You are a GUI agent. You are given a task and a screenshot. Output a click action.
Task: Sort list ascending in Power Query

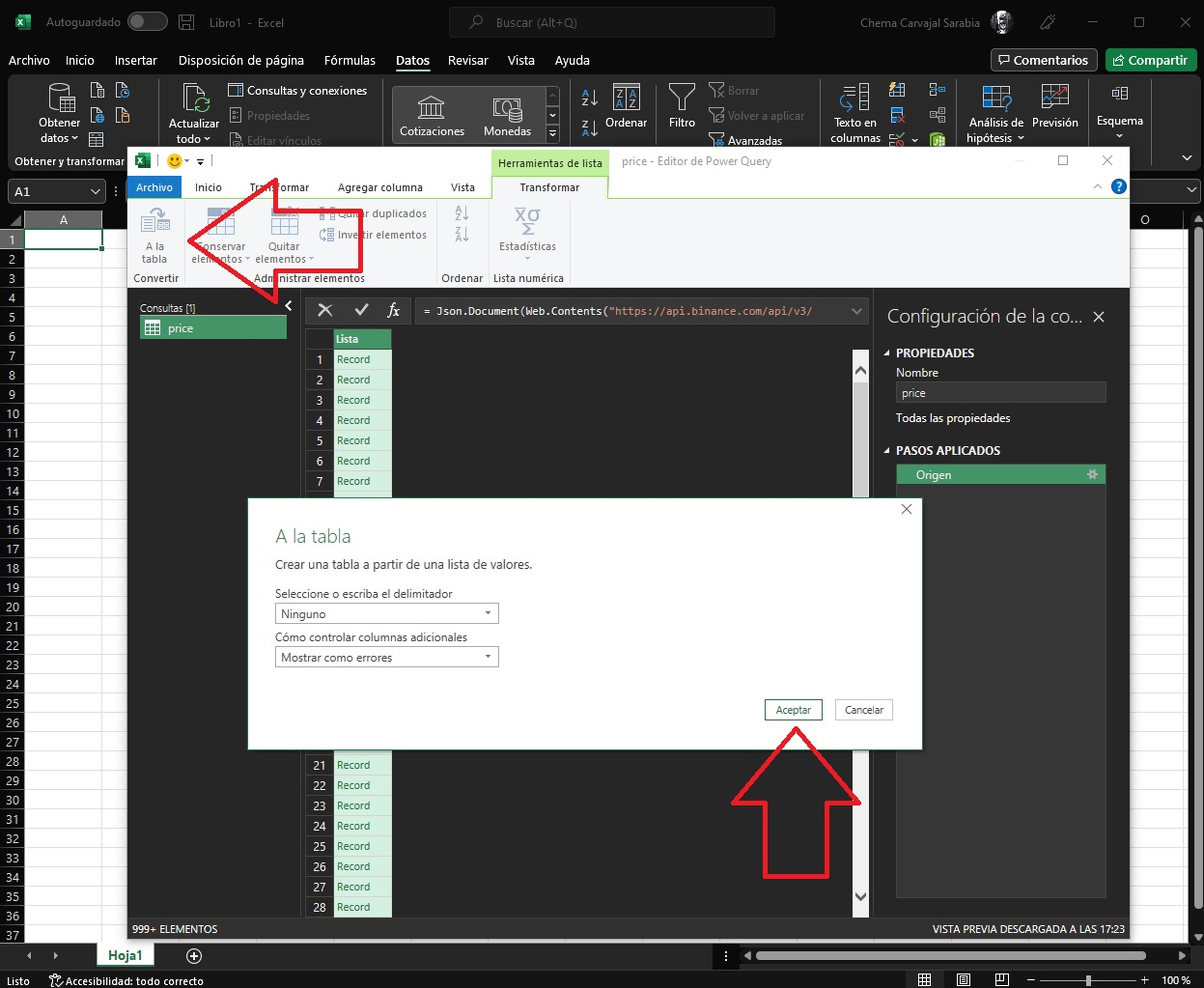[462, 213]
